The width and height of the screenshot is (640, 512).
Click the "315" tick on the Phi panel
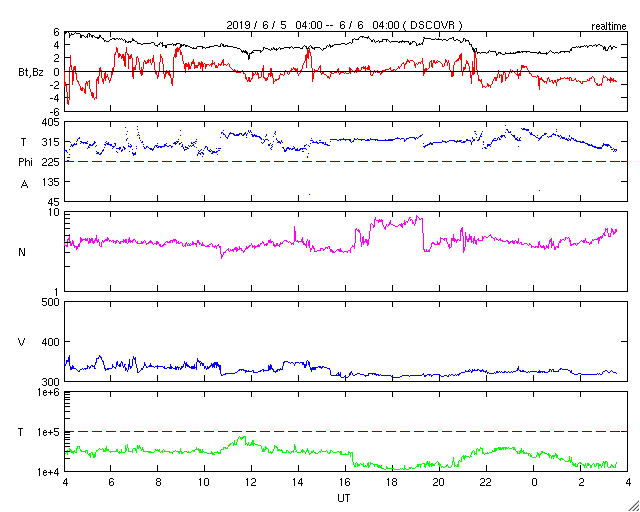(51, 142)
